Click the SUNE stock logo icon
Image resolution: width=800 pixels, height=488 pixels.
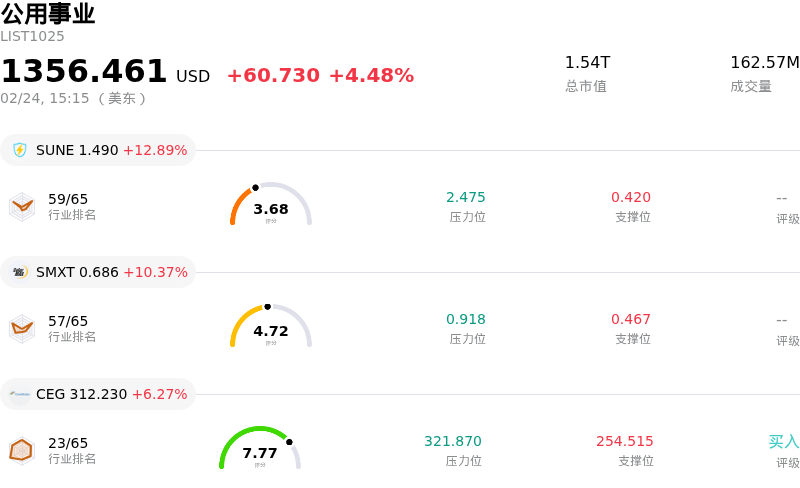pyautogui.click(x=20, y=150)
